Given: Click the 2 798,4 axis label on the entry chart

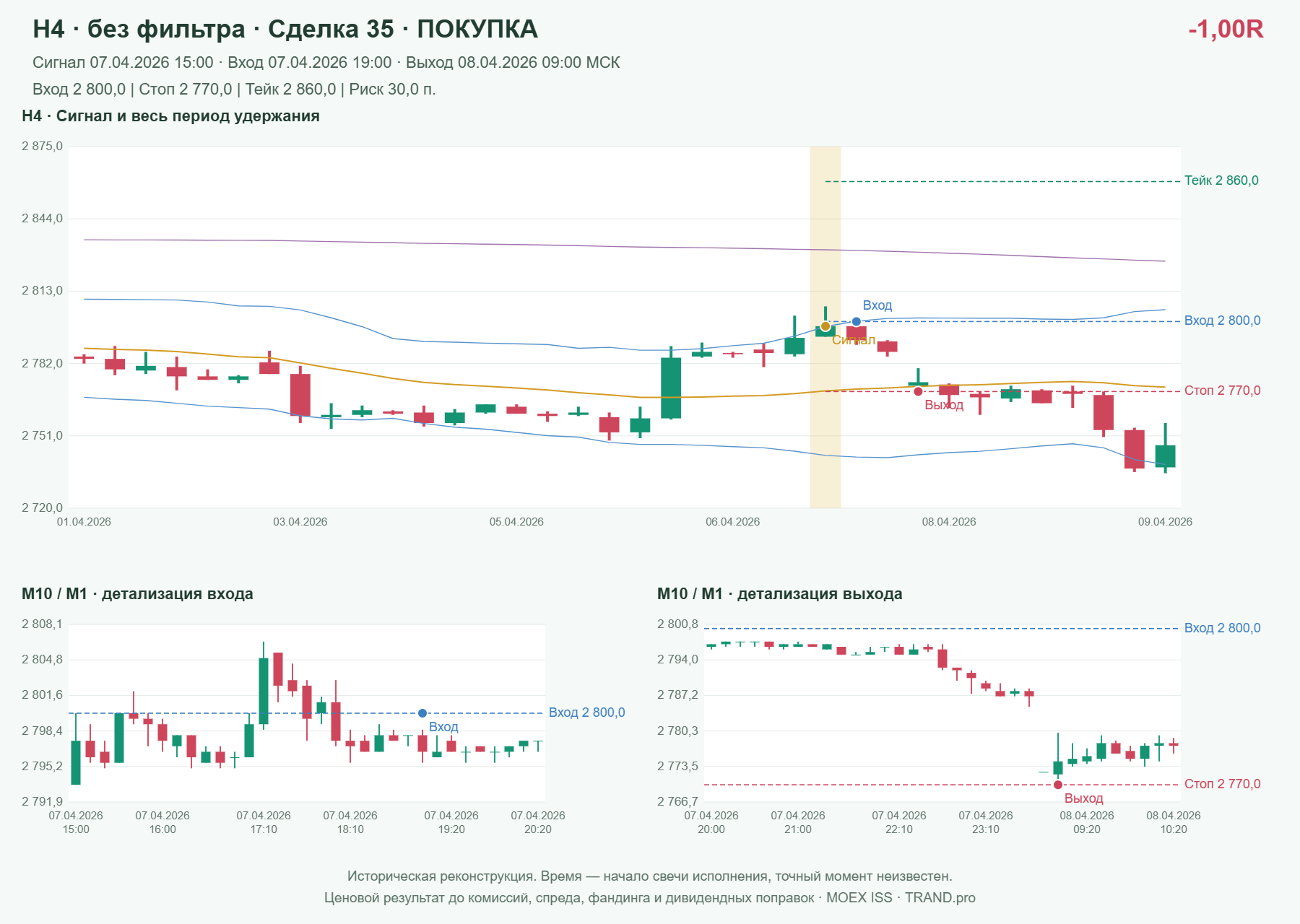Looking at the screenshot, I should (x=42, y=731).
